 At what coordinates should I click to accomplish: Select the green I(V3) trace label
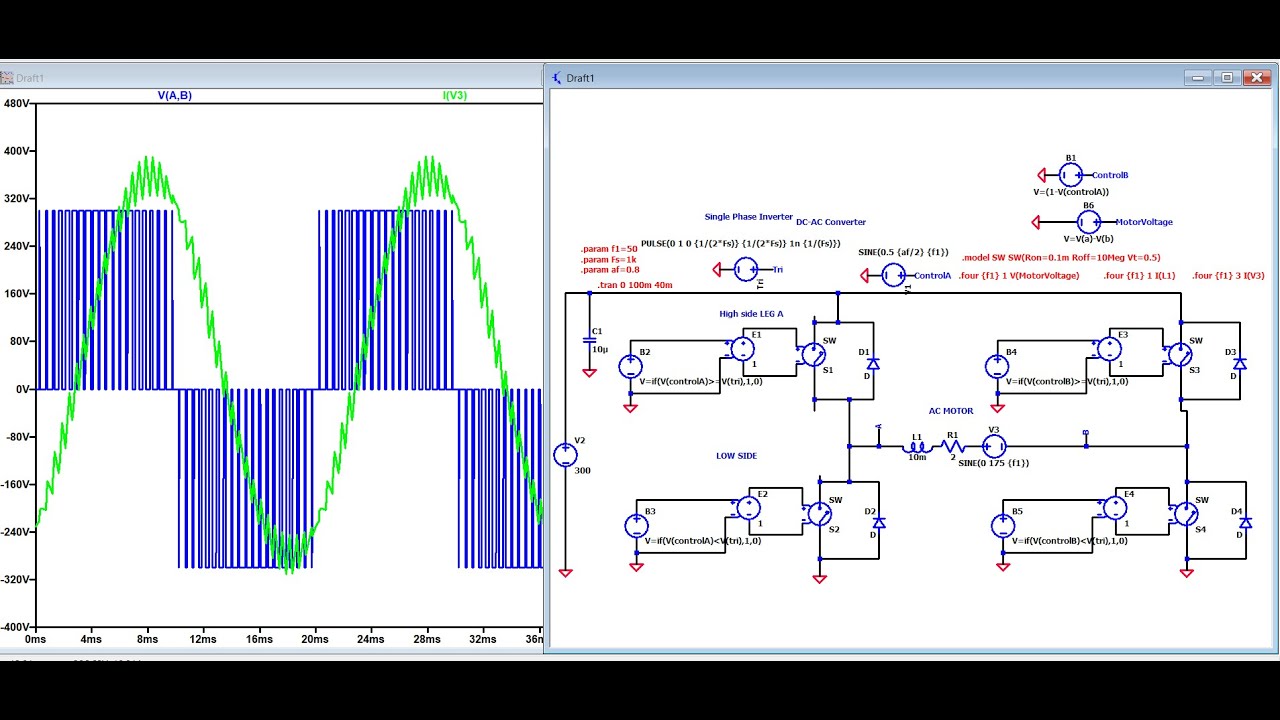[455, 95]
